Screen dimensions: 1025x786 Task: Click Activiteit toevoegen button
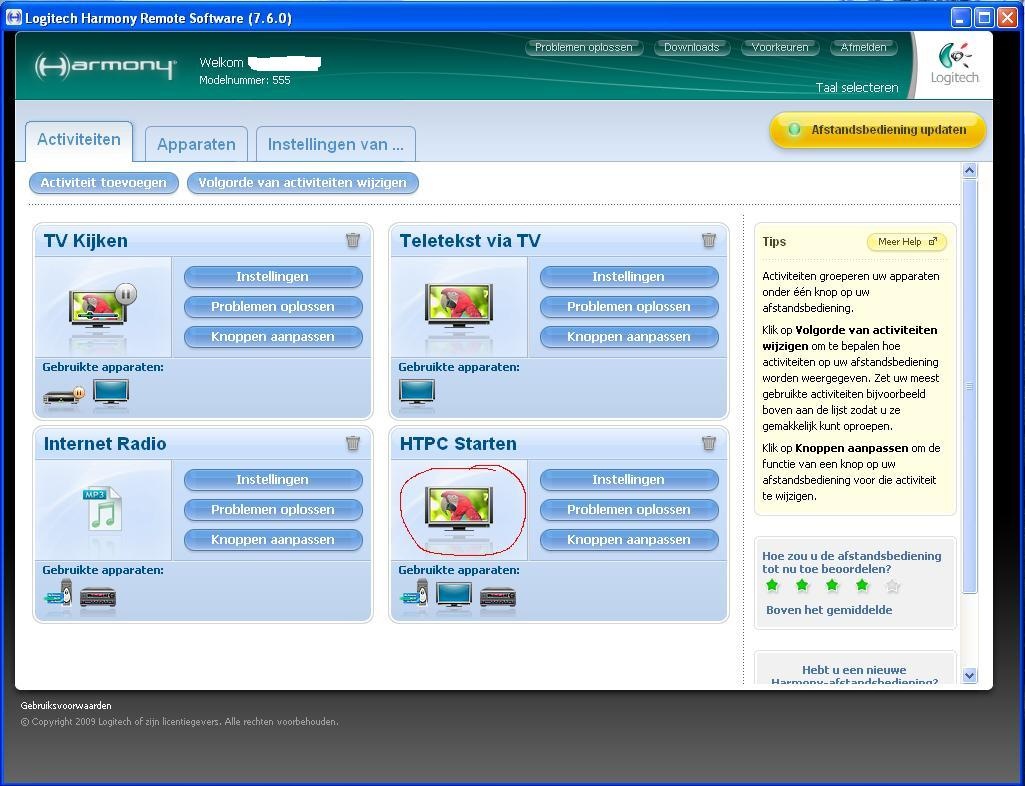[103, 182]
